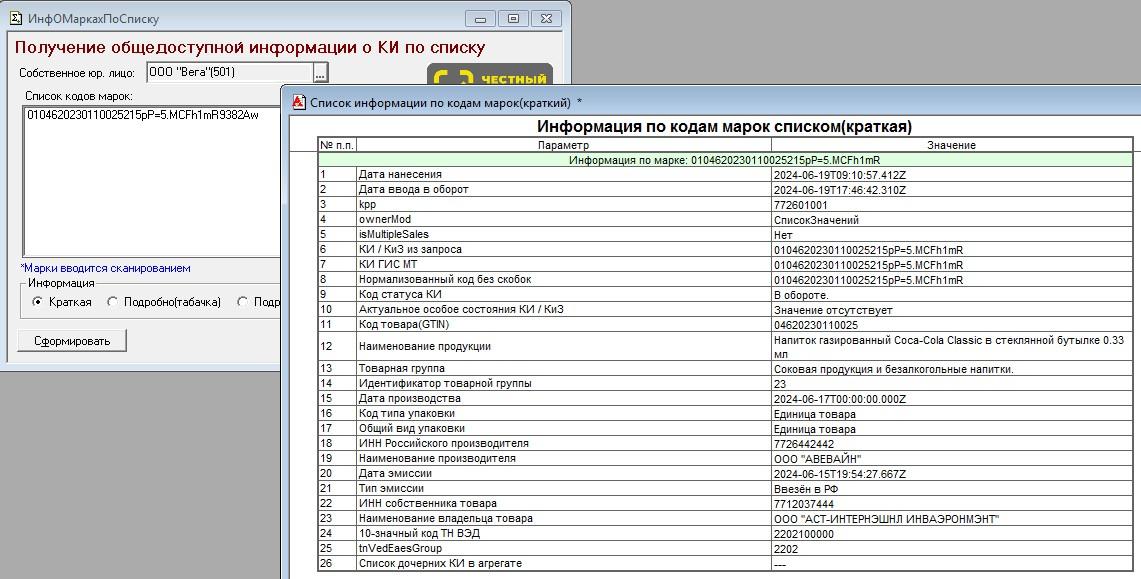Select the В обороте status value cell
The height and width of the screenshot is (579, 1141).
950,295
